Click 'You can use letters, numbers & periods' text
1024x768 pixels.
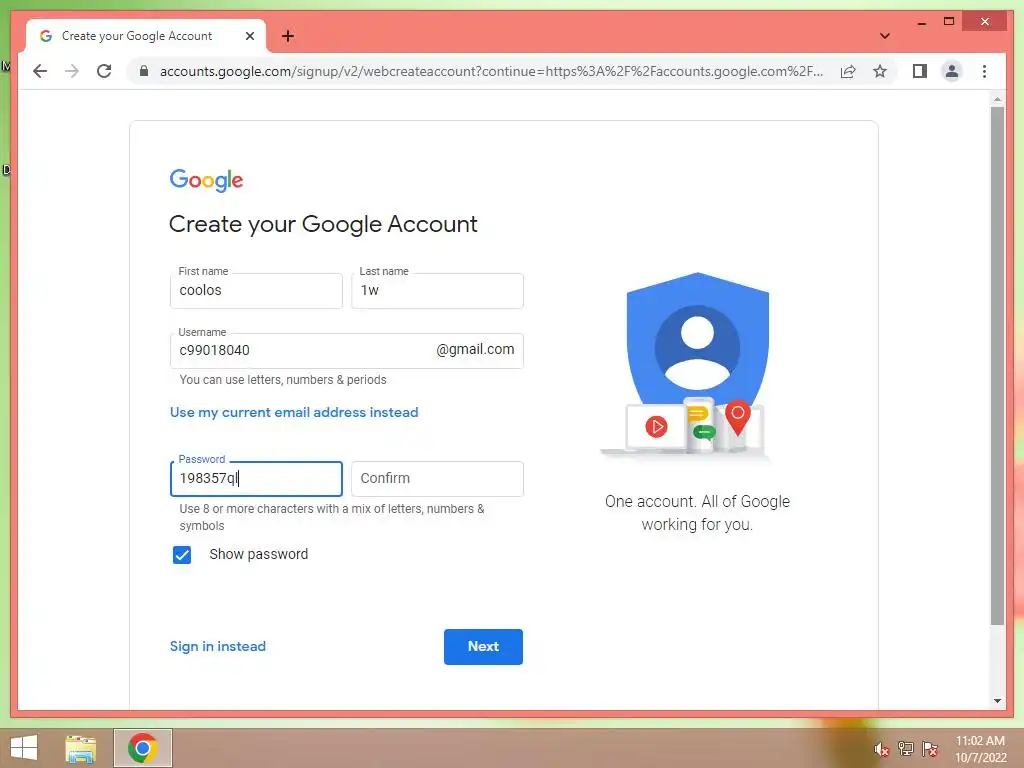click(x=283, y=380)
